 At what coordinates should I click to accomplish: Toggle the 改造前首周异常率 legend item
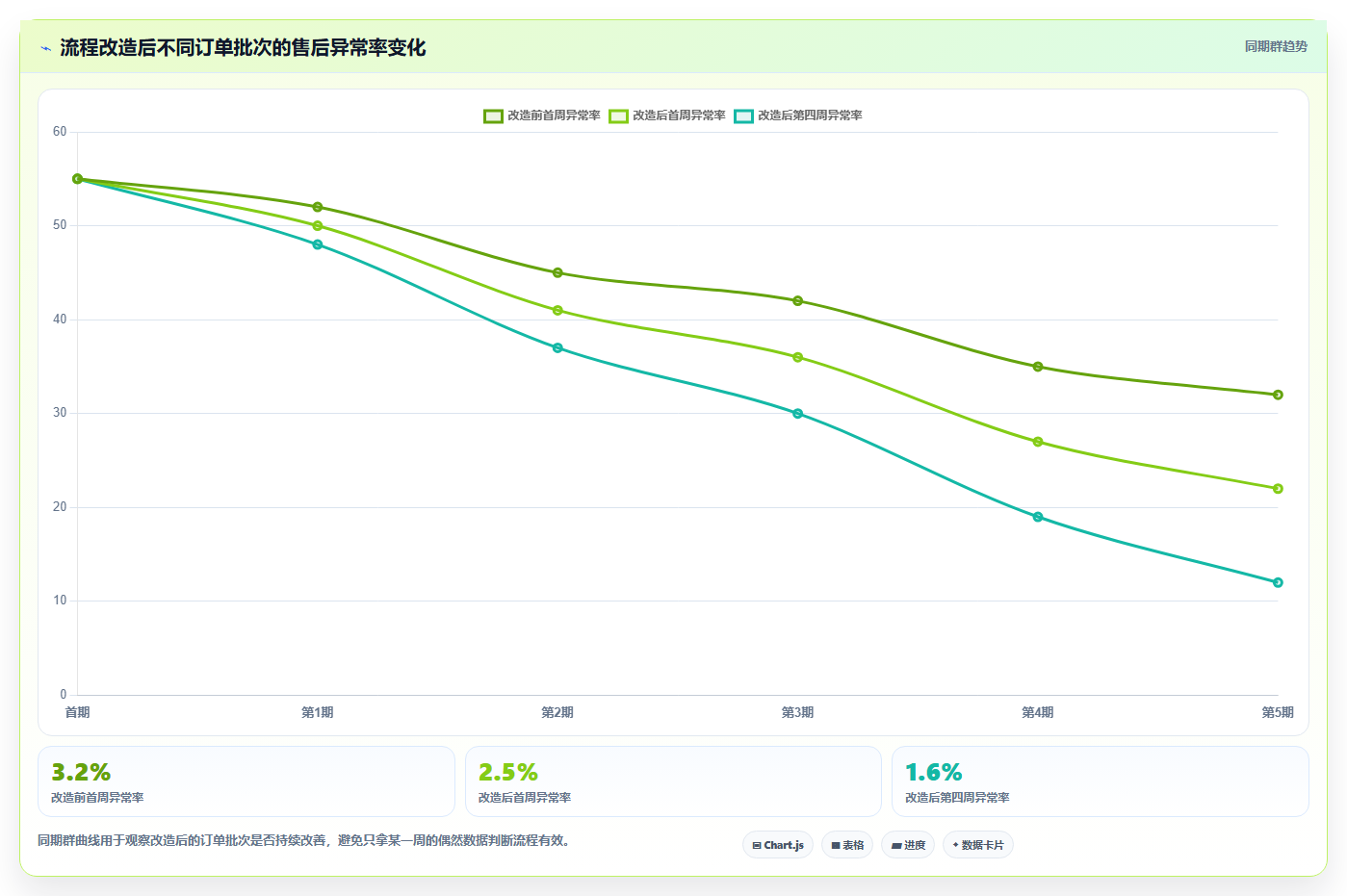(542, 115)
